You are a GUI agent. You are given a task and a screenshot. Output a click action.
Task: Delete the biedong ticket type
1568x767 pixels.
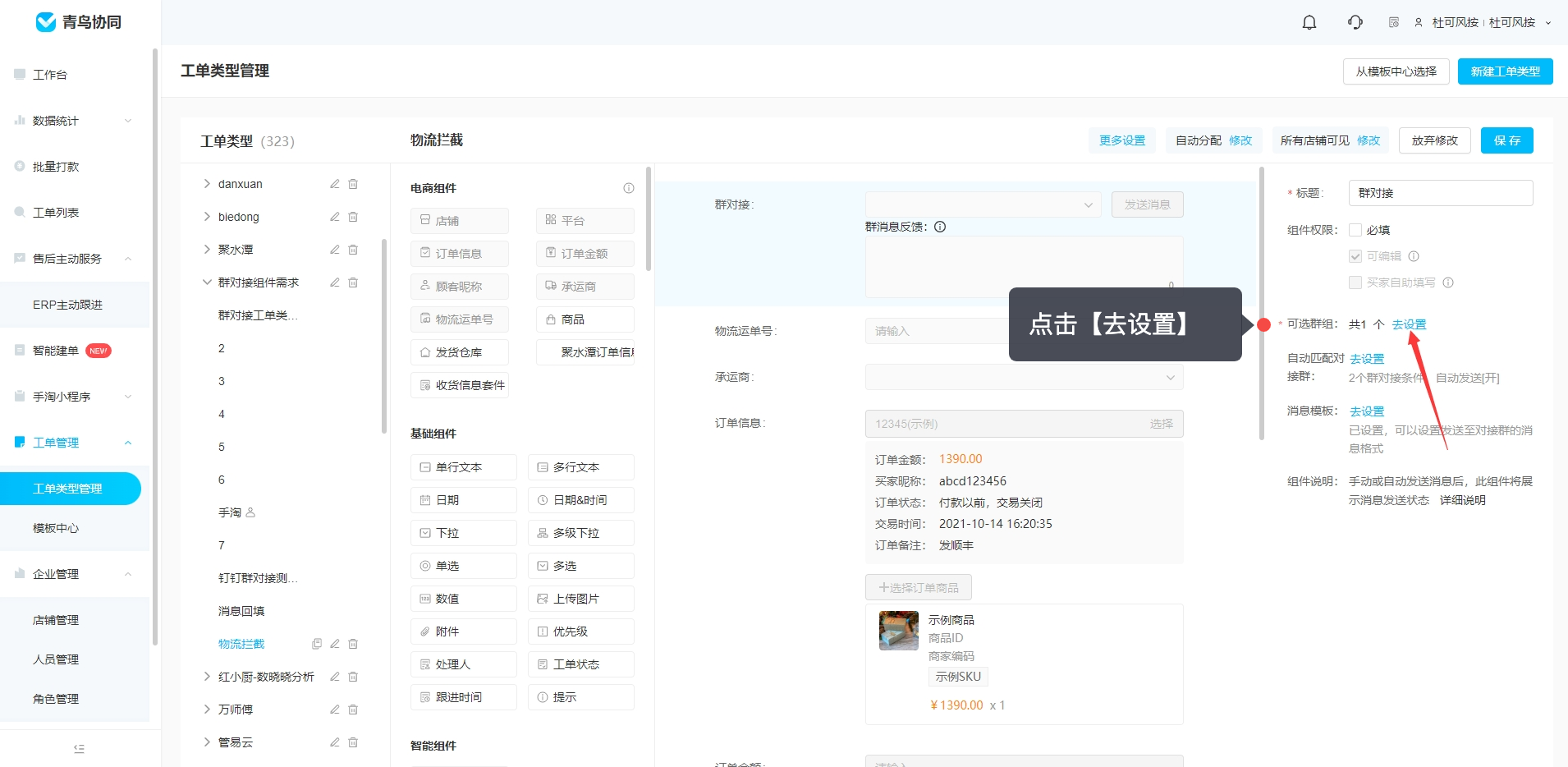pyautogui.click(x=353, y=217)
